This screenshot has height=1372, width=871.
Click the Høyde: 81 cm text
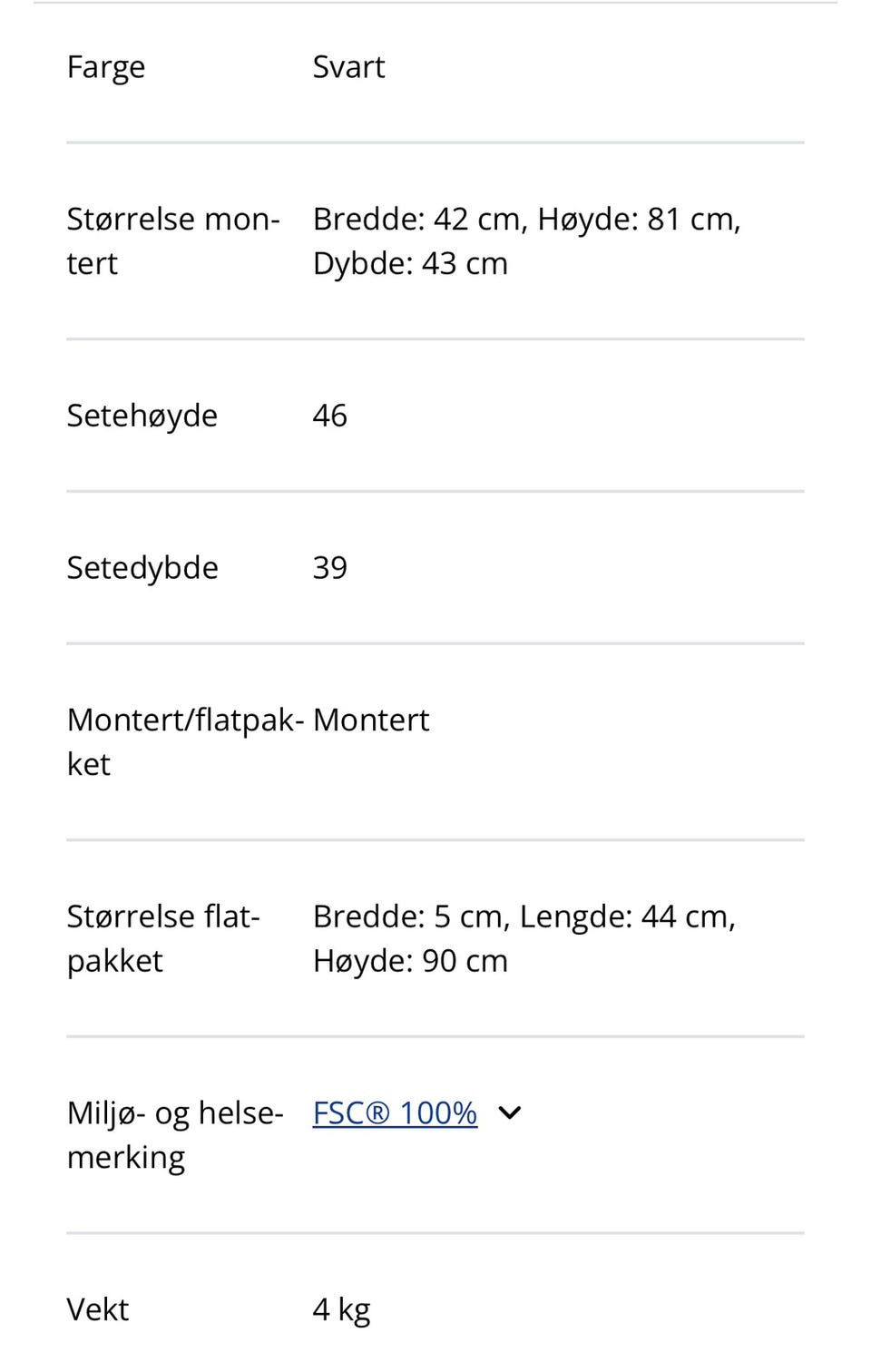(639, 220)
